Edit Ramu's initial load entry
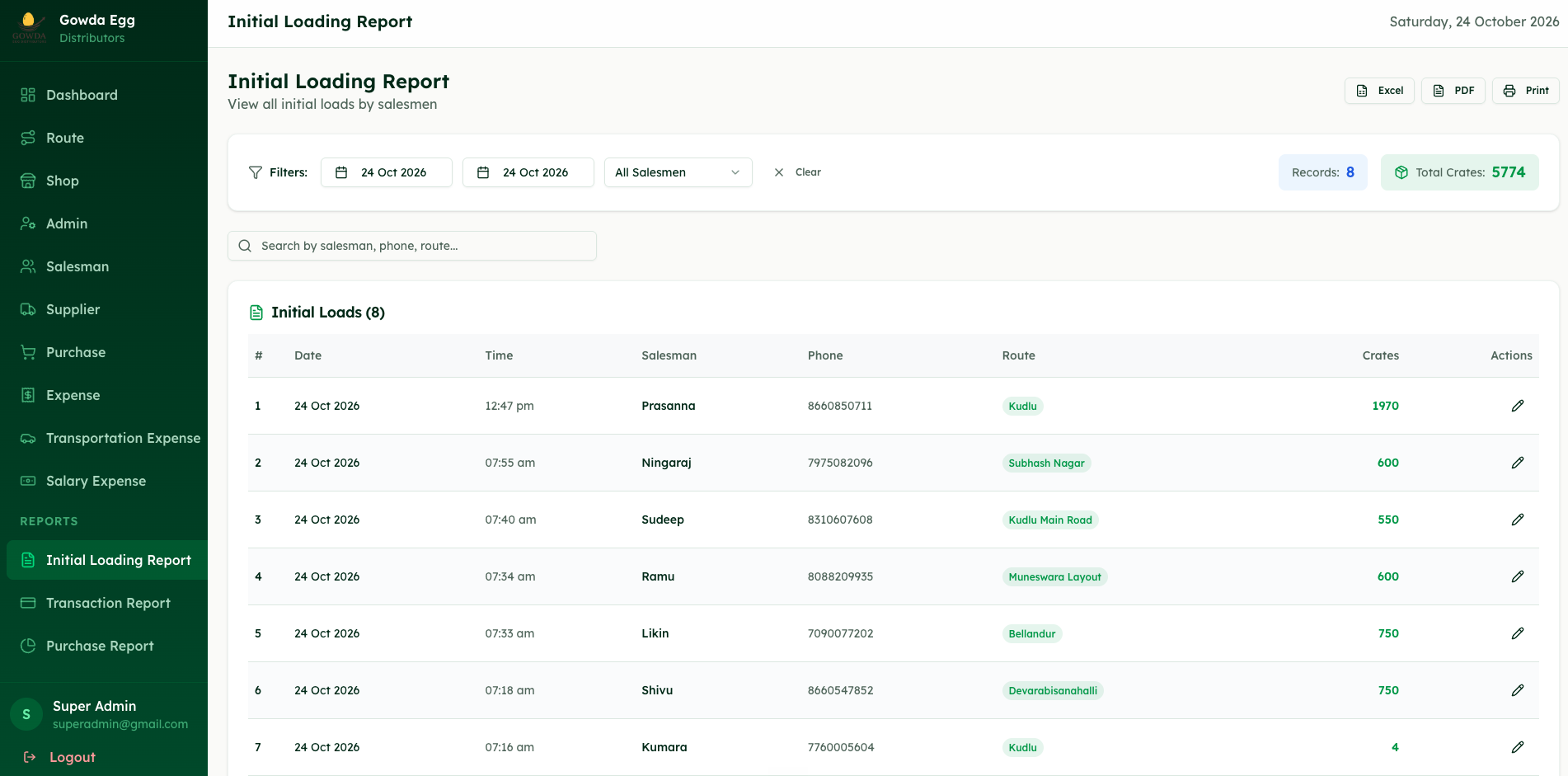Screen dimensions: 1568x776 click(1517, 576)
